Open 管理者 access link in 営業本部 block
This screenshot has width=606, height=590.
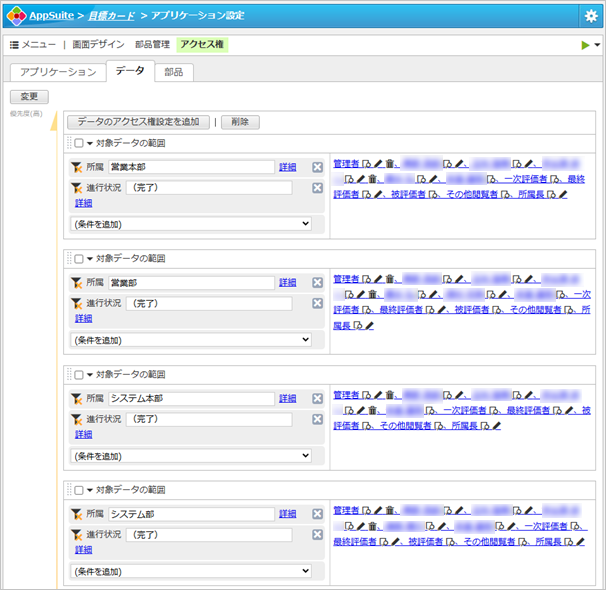[x=347, y=164]
